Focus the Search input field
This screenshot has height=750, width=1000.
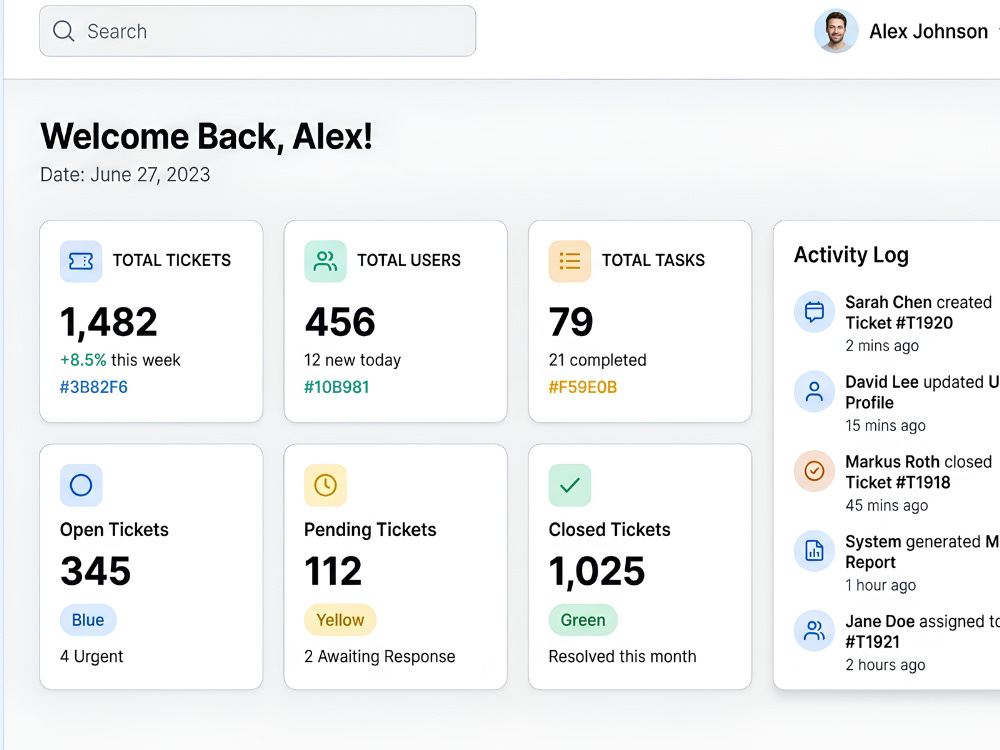(x=258, y=31)
